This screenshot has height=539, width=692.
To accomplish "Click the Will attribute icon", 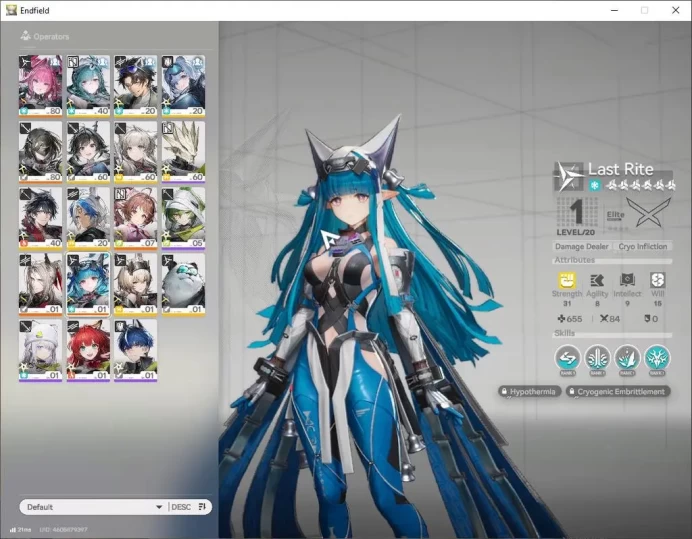I will pos(657,280).
